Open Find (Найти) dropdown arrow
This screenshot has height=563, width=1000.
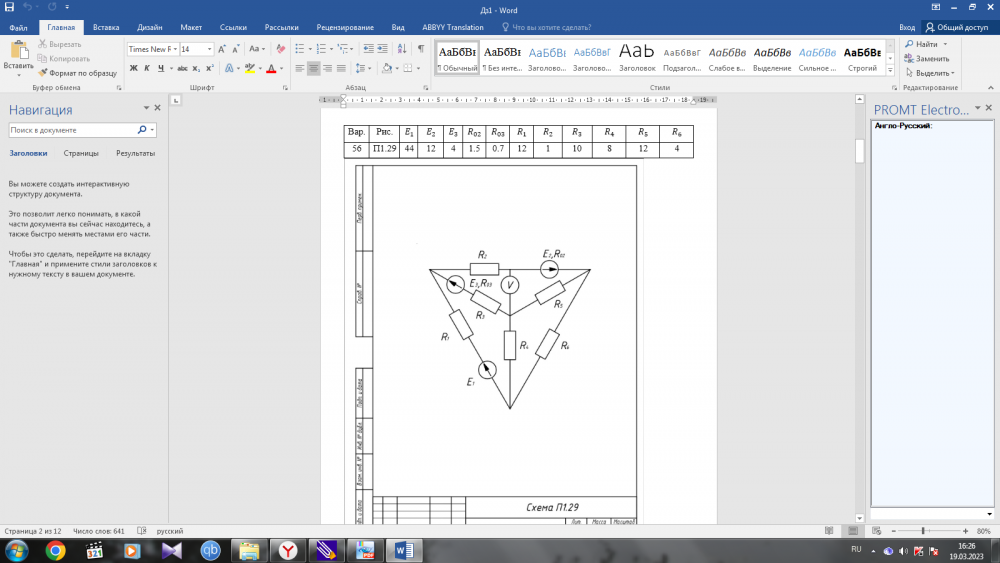point(945,44)
